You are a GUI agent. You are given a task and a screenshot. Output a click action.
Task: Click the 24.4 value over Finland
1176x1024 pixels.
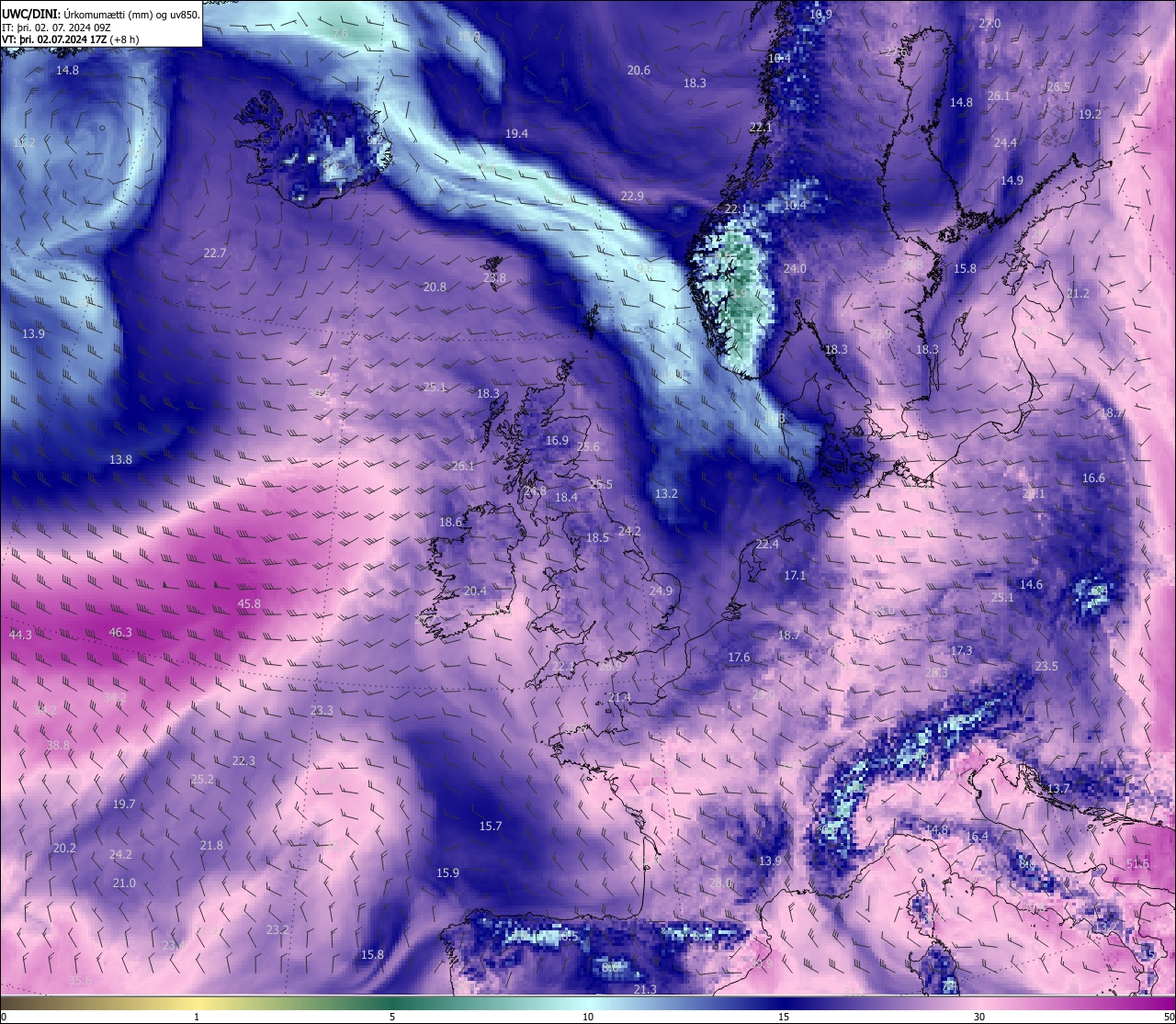pyautogui.click(x=1005, y=142)
